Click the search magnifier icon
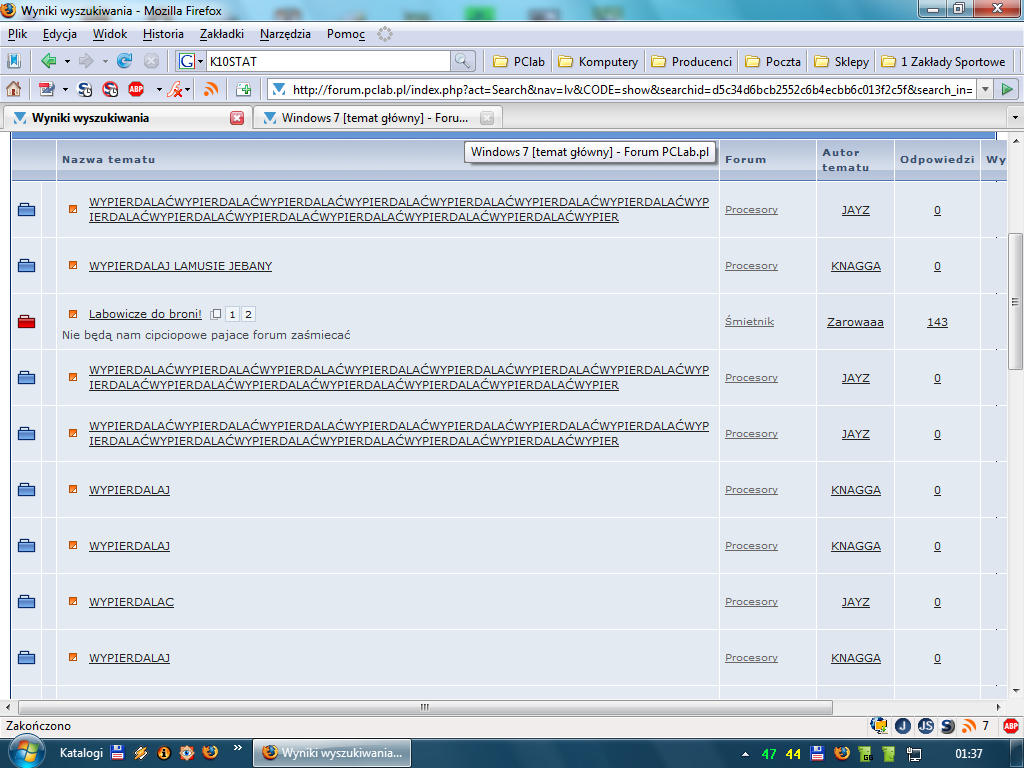This screenshot has width=1024, height=768. click(462, 61)
